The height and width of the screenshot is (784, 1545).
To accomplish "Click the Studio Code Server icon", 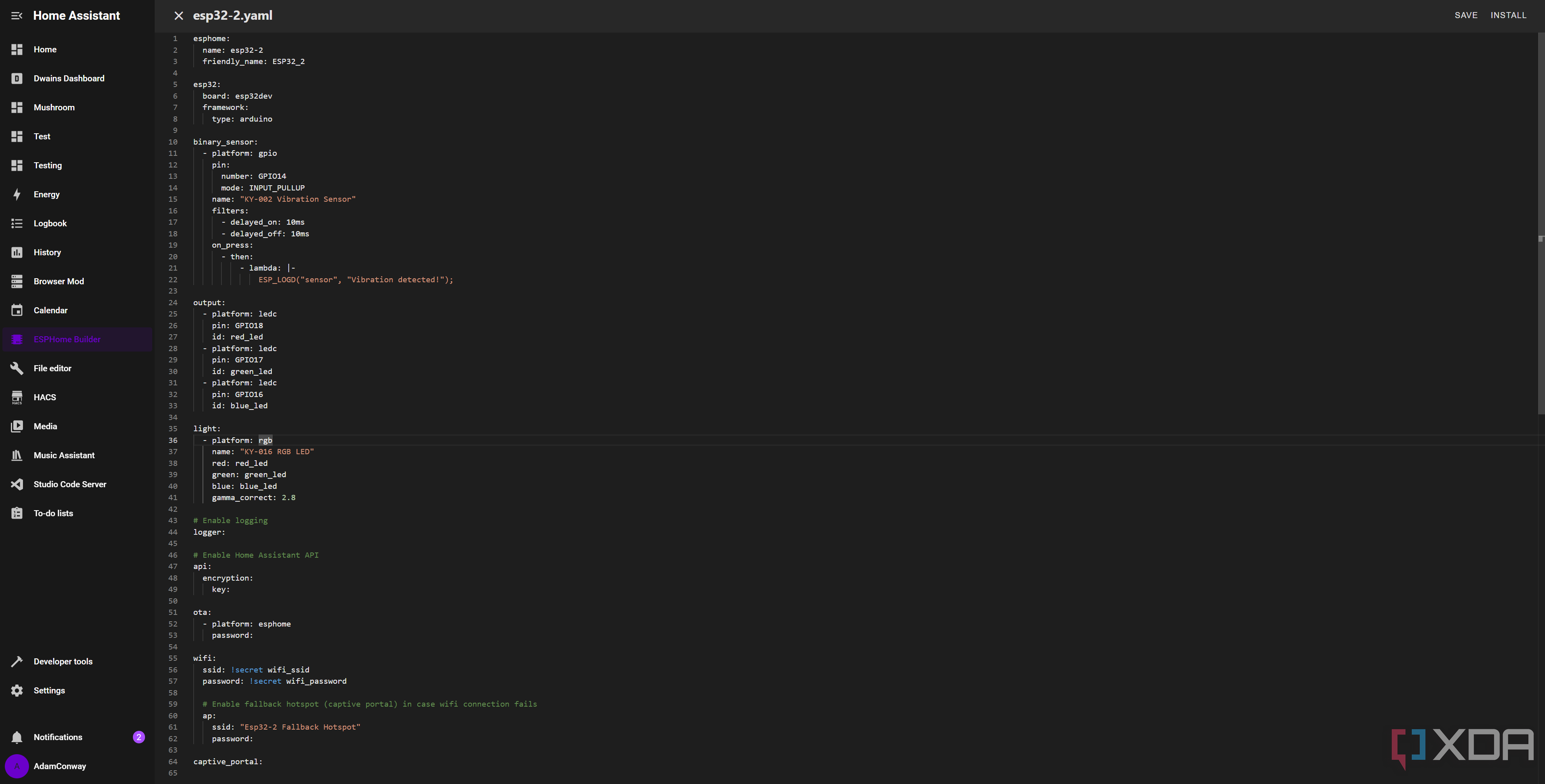I will 17,484.
